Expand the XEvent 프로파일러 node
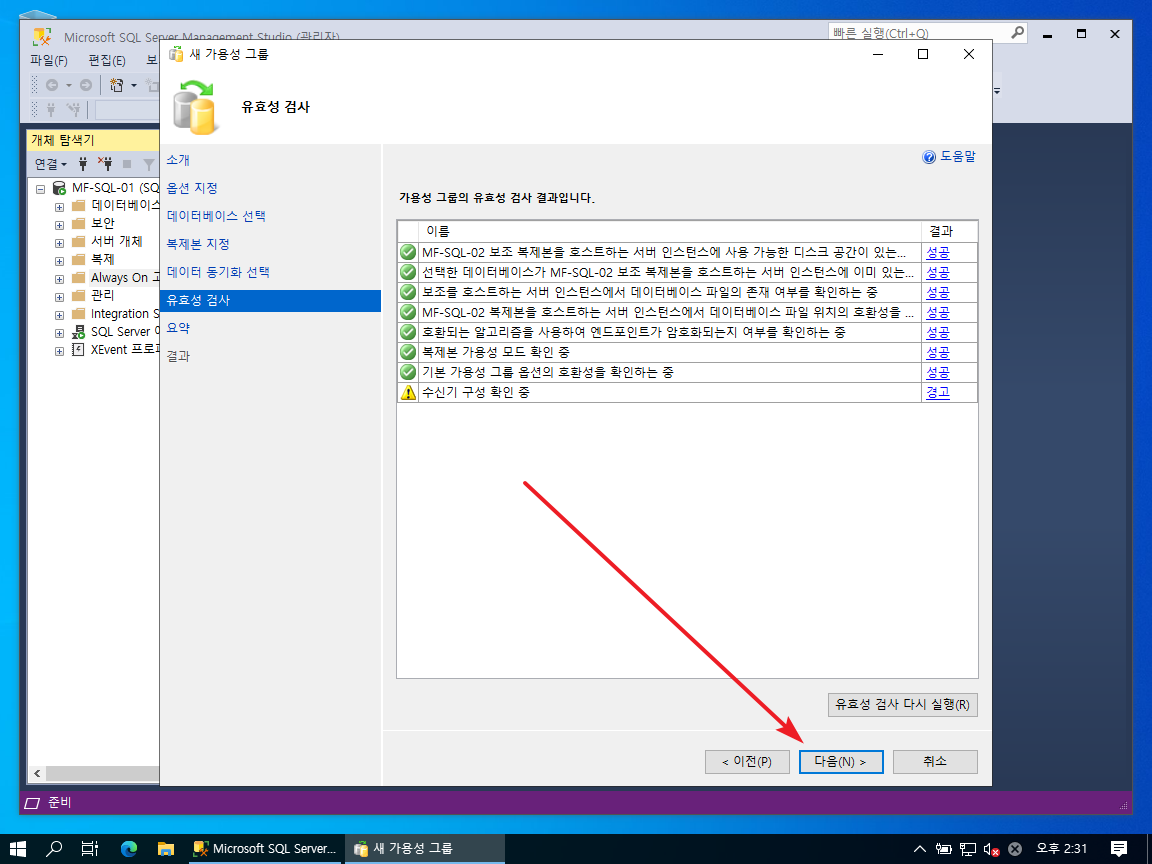 60,351
